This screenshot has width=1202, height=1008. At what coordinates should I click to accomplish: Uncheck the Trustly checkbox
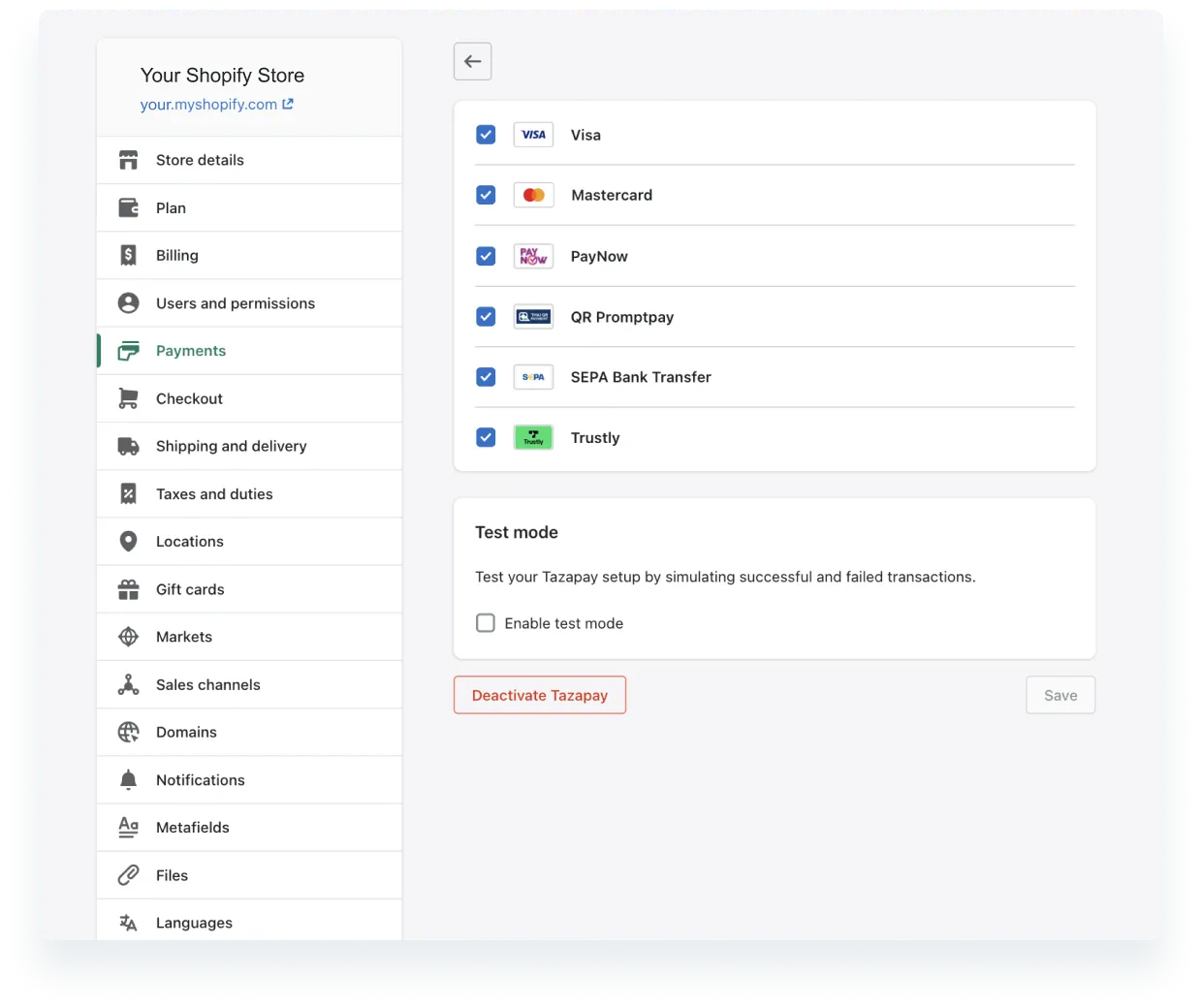point(486,437)
